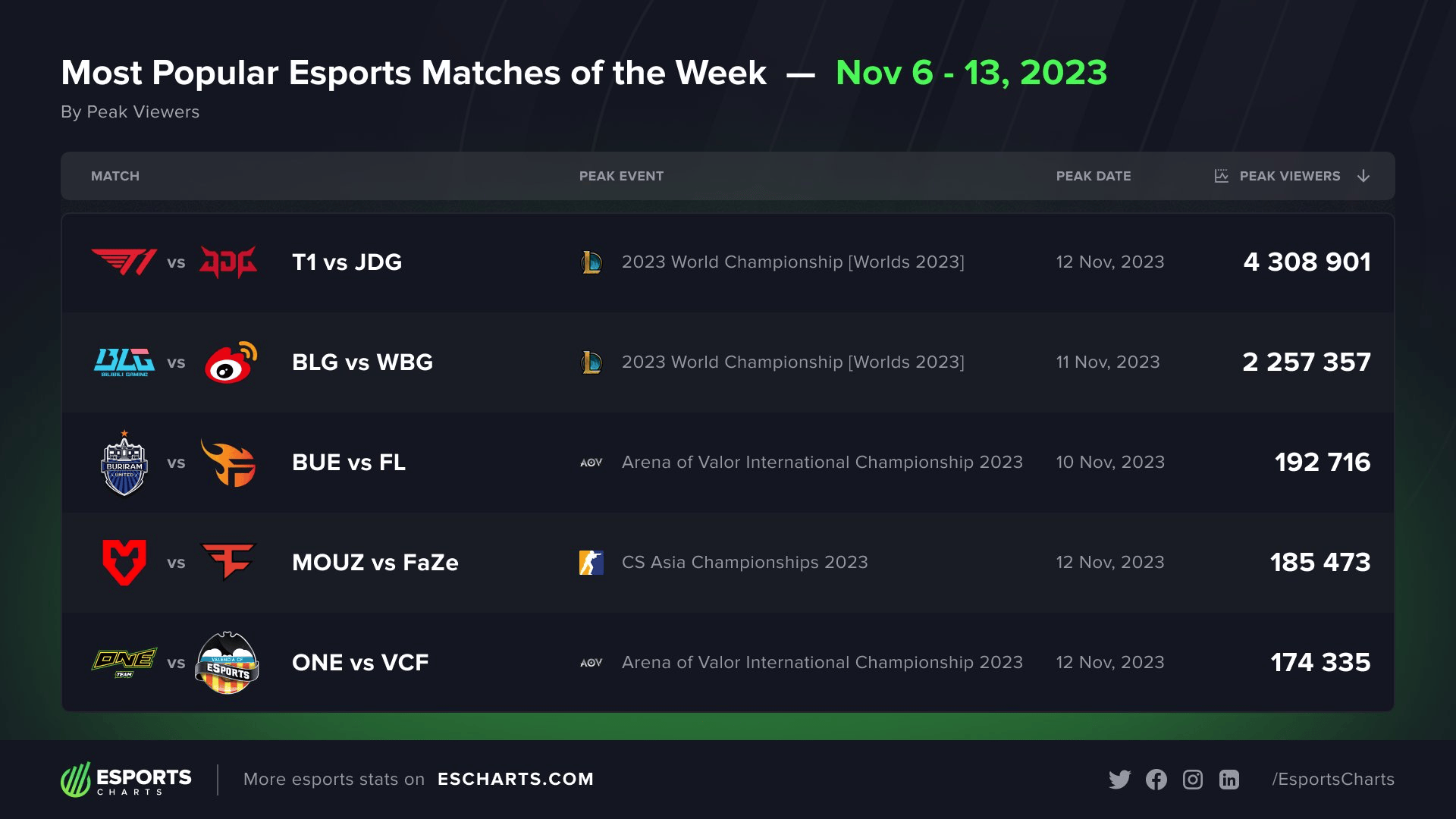This screenshot has height=819, width=1456.
Task: Select the Bilibili Gaming logo
Action: (124, 362)
